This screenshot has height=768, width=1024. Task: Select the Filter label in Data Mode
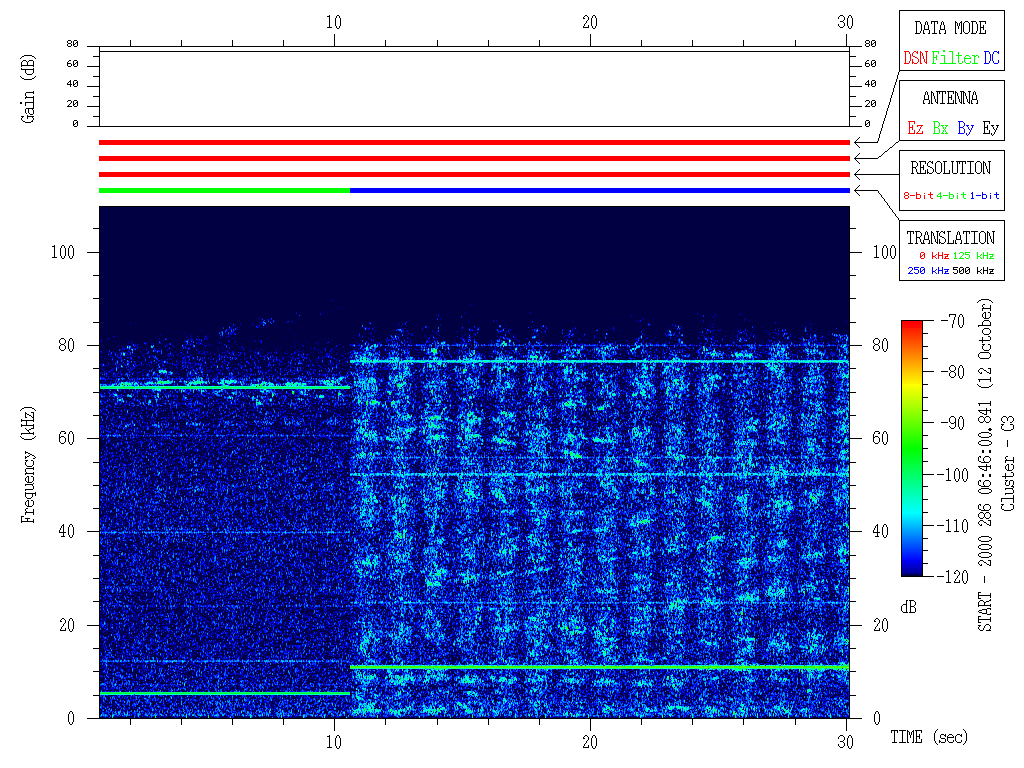point(955,59)
